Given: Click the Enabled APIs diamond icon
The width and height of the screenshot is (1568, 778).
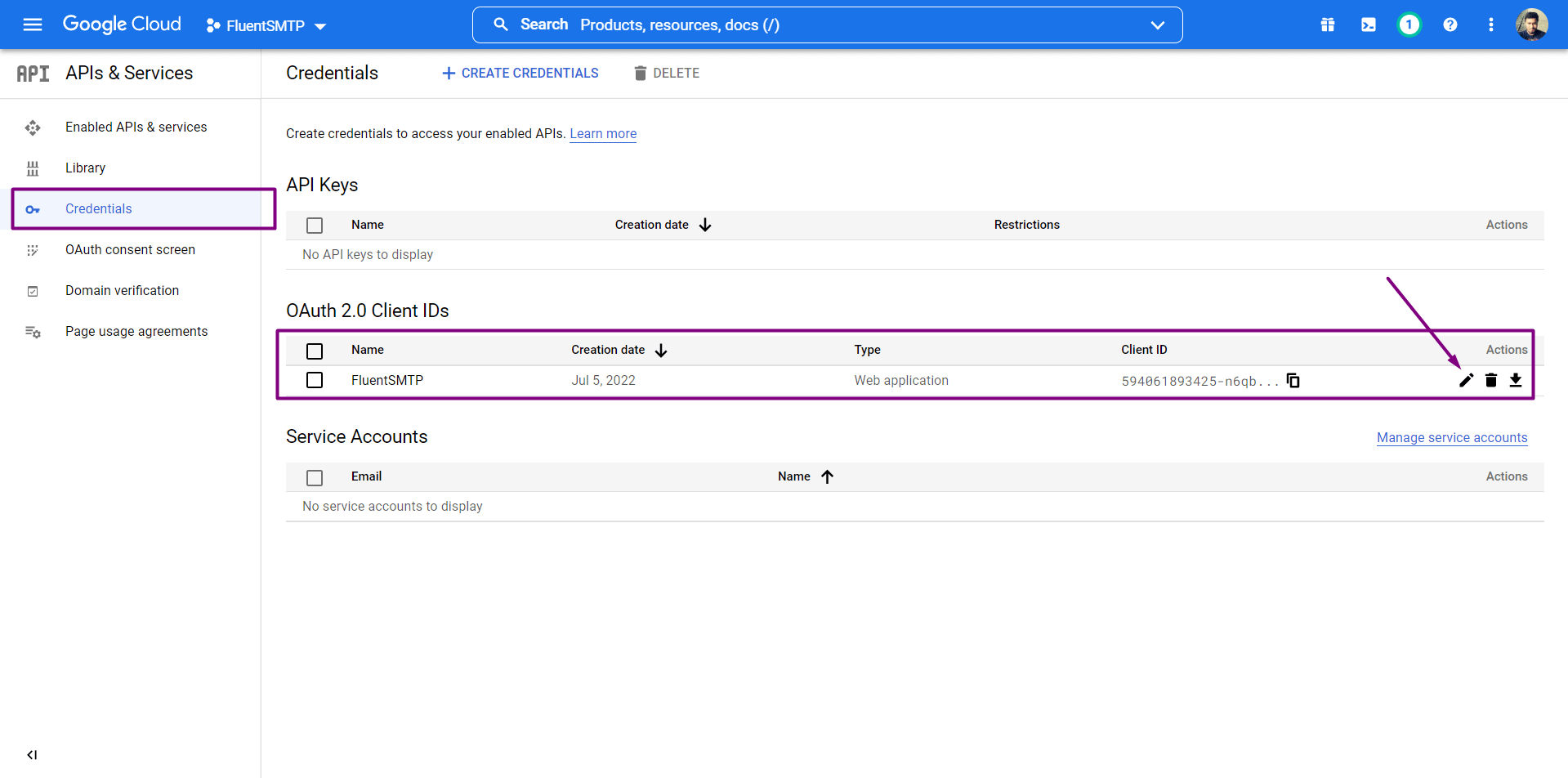Looking at the screenshot, I should point(33,127).
